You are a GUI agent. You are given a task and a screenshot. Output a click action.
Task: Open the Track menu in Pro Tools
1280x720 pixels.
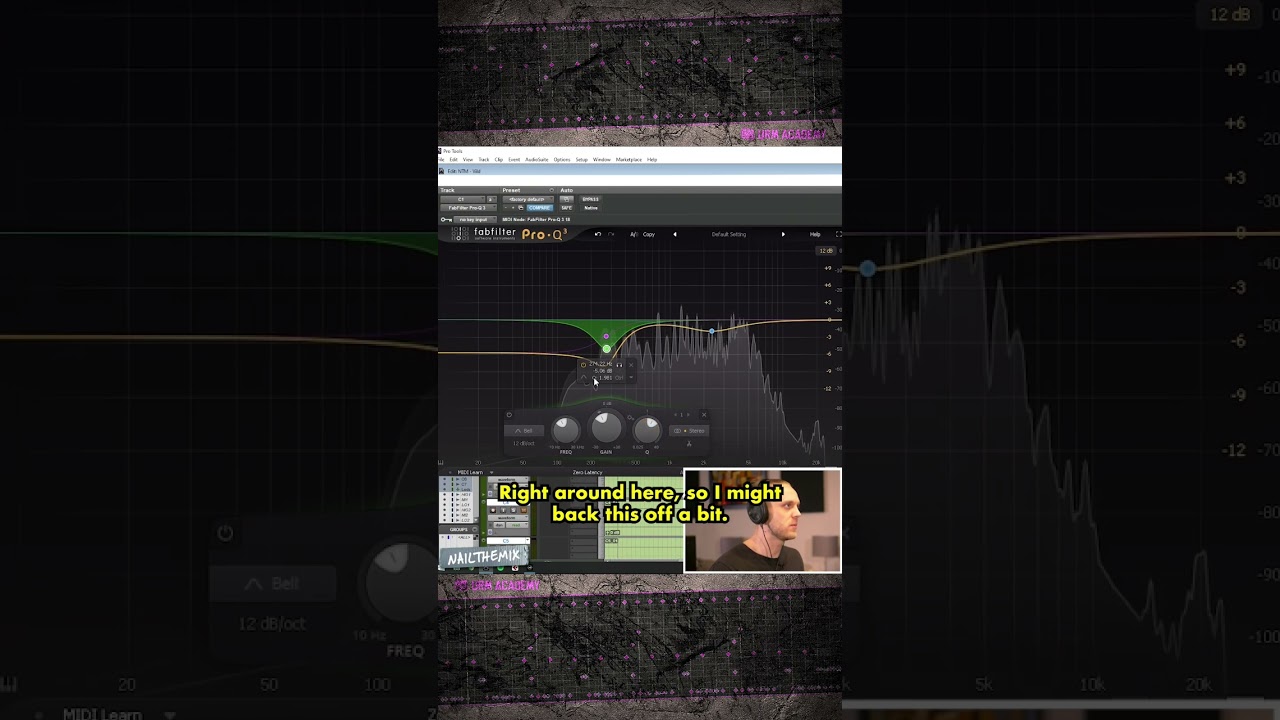pyautogui.click(x=484, y=160)
